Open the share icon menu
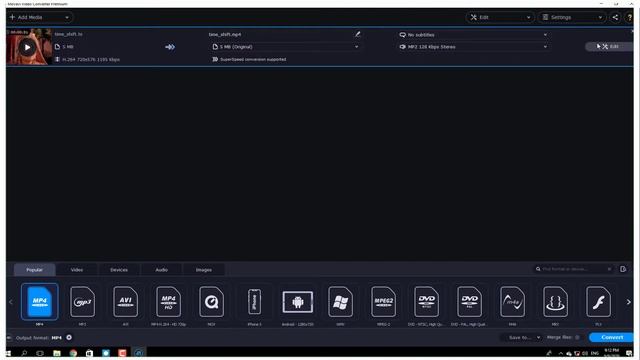640x360 pixels. [x=615, y=17]
